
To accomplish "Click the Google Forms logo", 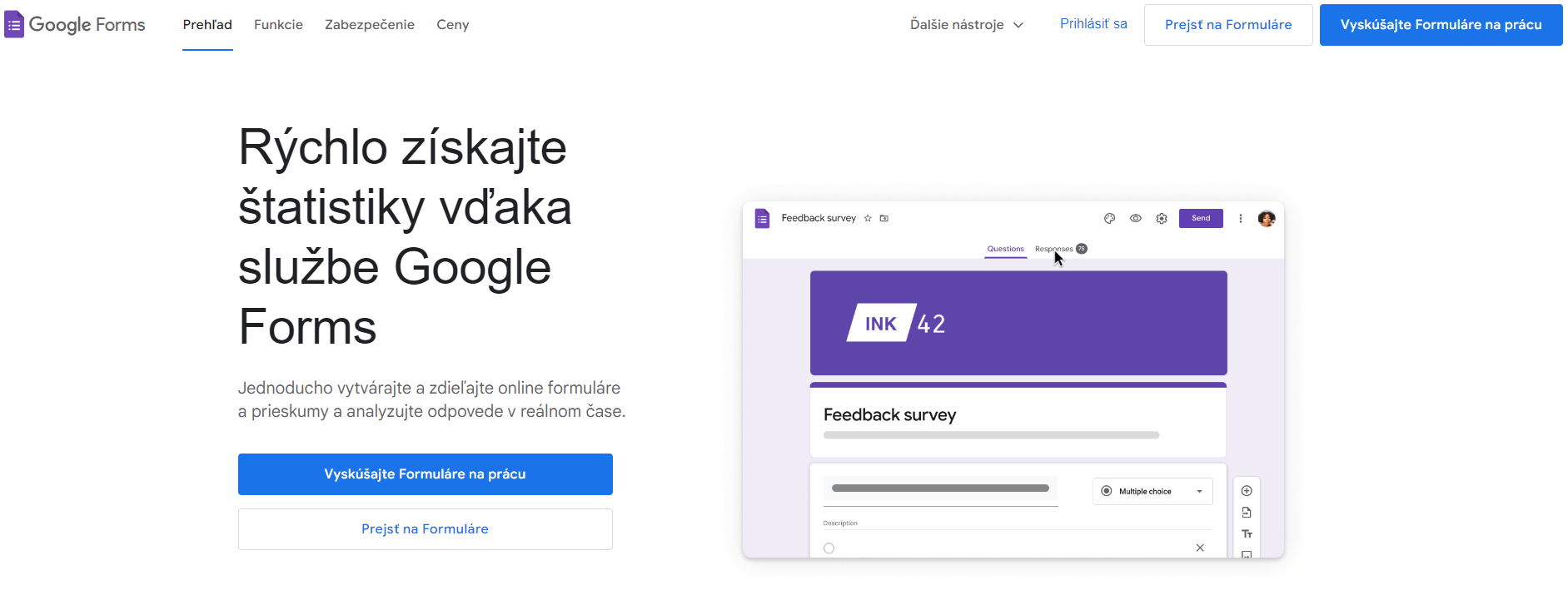I will (x=75, y=24).
